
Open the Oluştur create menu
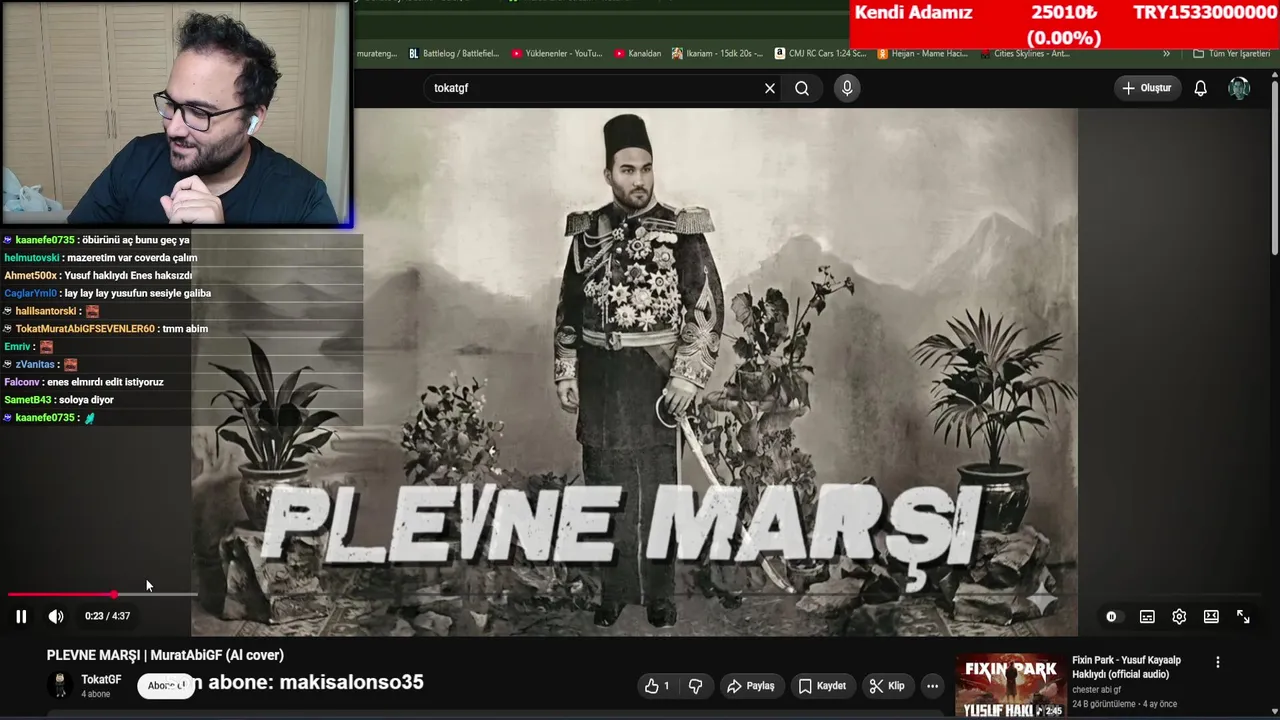pos(1146,88)
